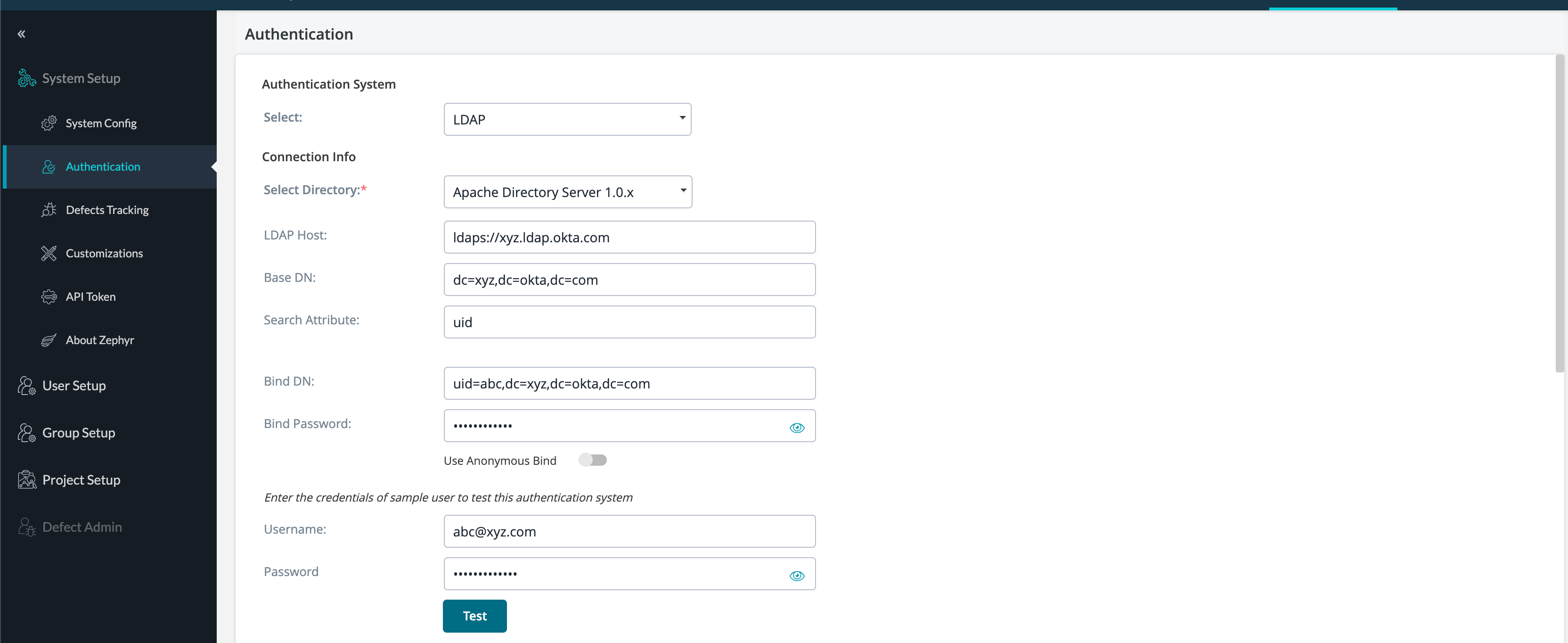Image resolution: width=1568 pixels, height=643 pixels.
Task: Click into the LDAP Host field
Action: tap(629, 238)
